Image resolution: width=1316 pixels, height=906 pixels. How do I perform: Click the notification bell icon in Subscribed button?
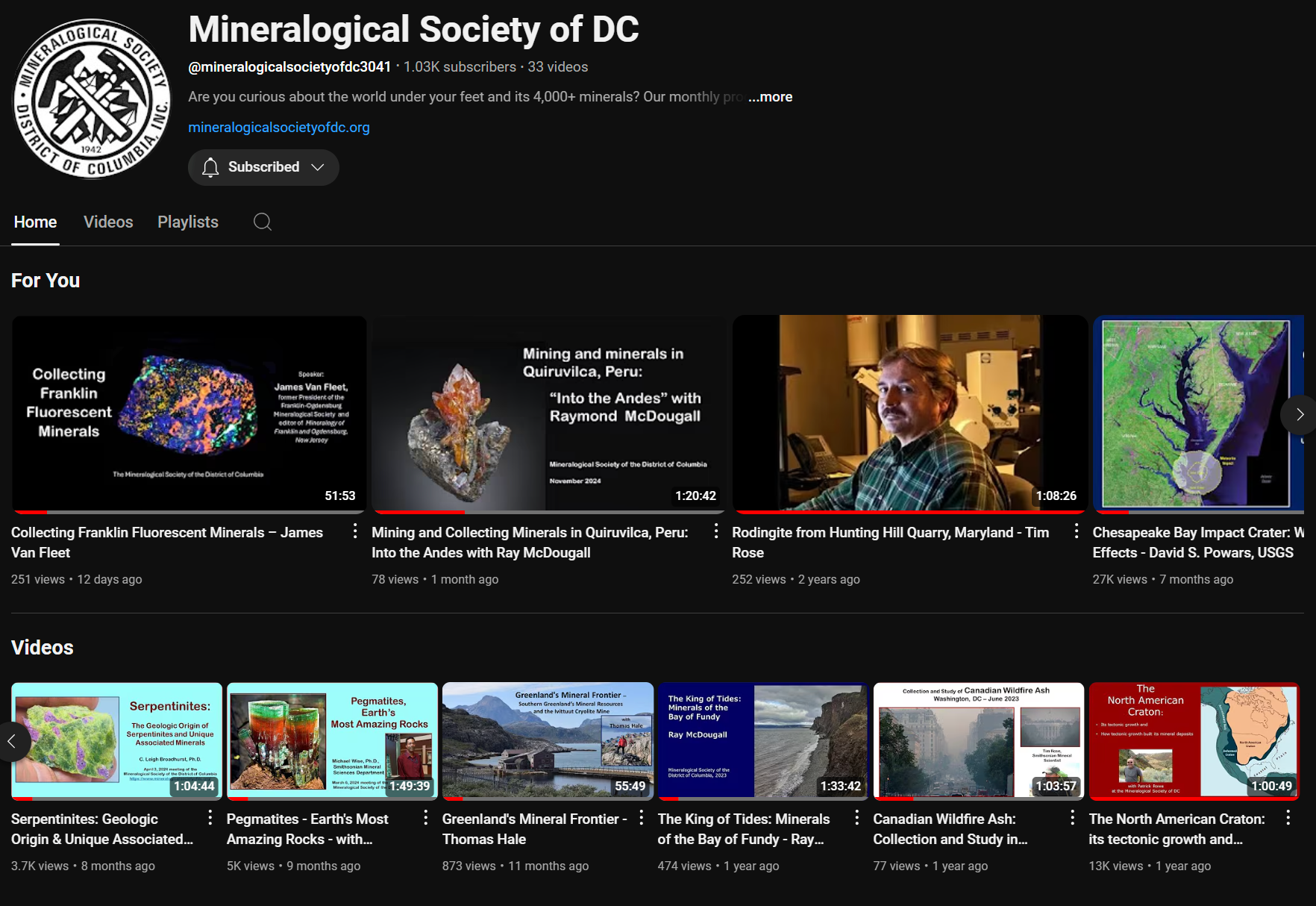(x=210, y=167)
